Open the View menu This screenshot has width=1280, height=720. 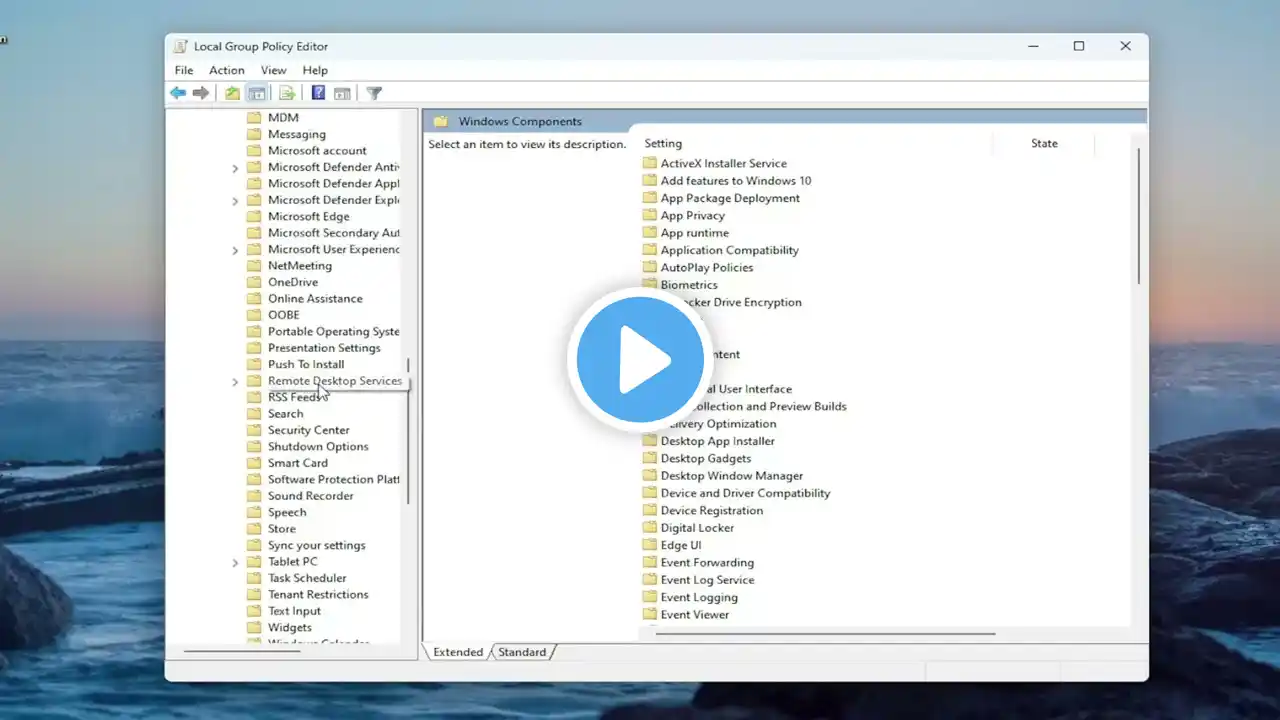[x=273, y=70]
